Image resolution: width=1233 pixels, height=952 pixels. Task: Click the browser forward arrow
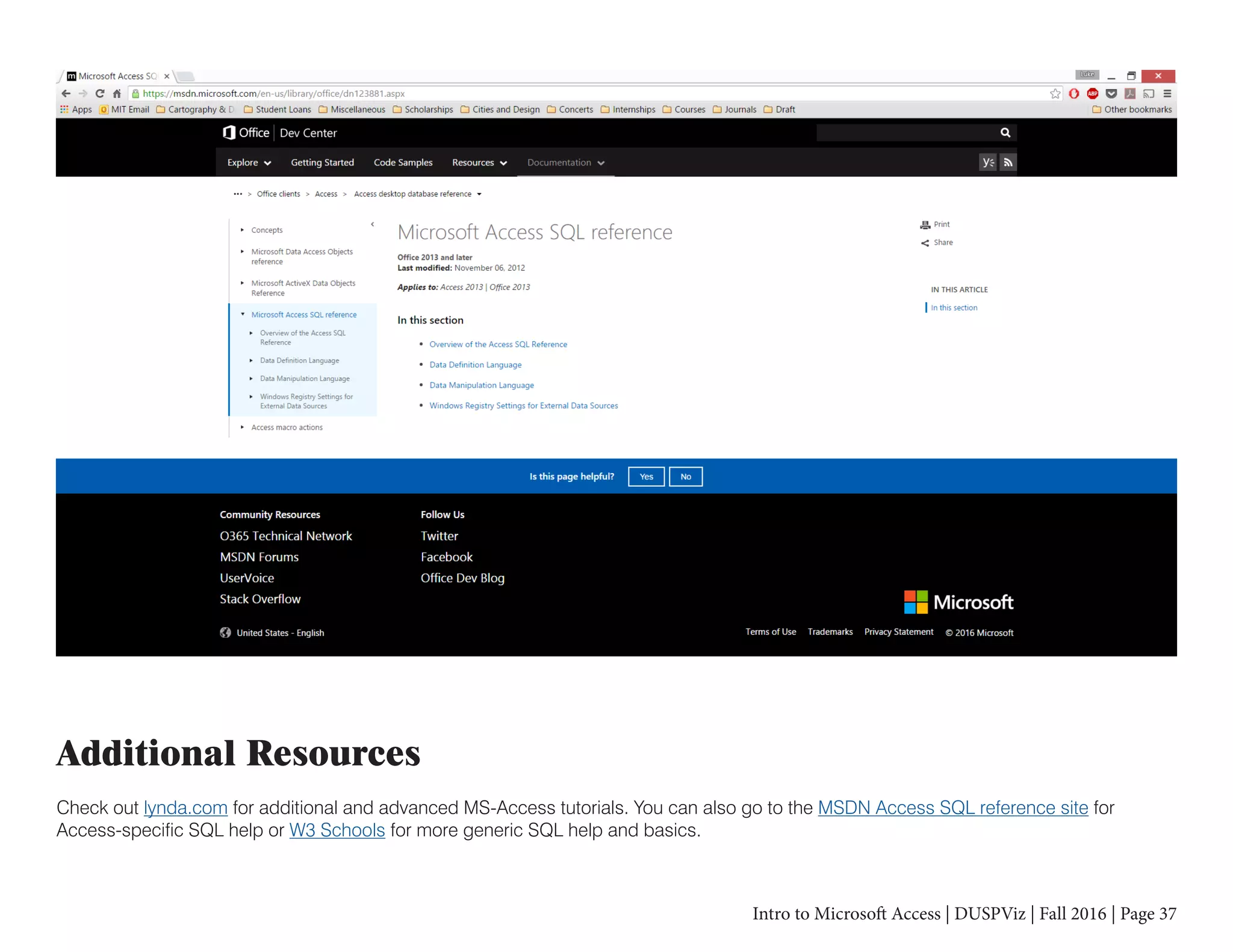coord(83,93)
